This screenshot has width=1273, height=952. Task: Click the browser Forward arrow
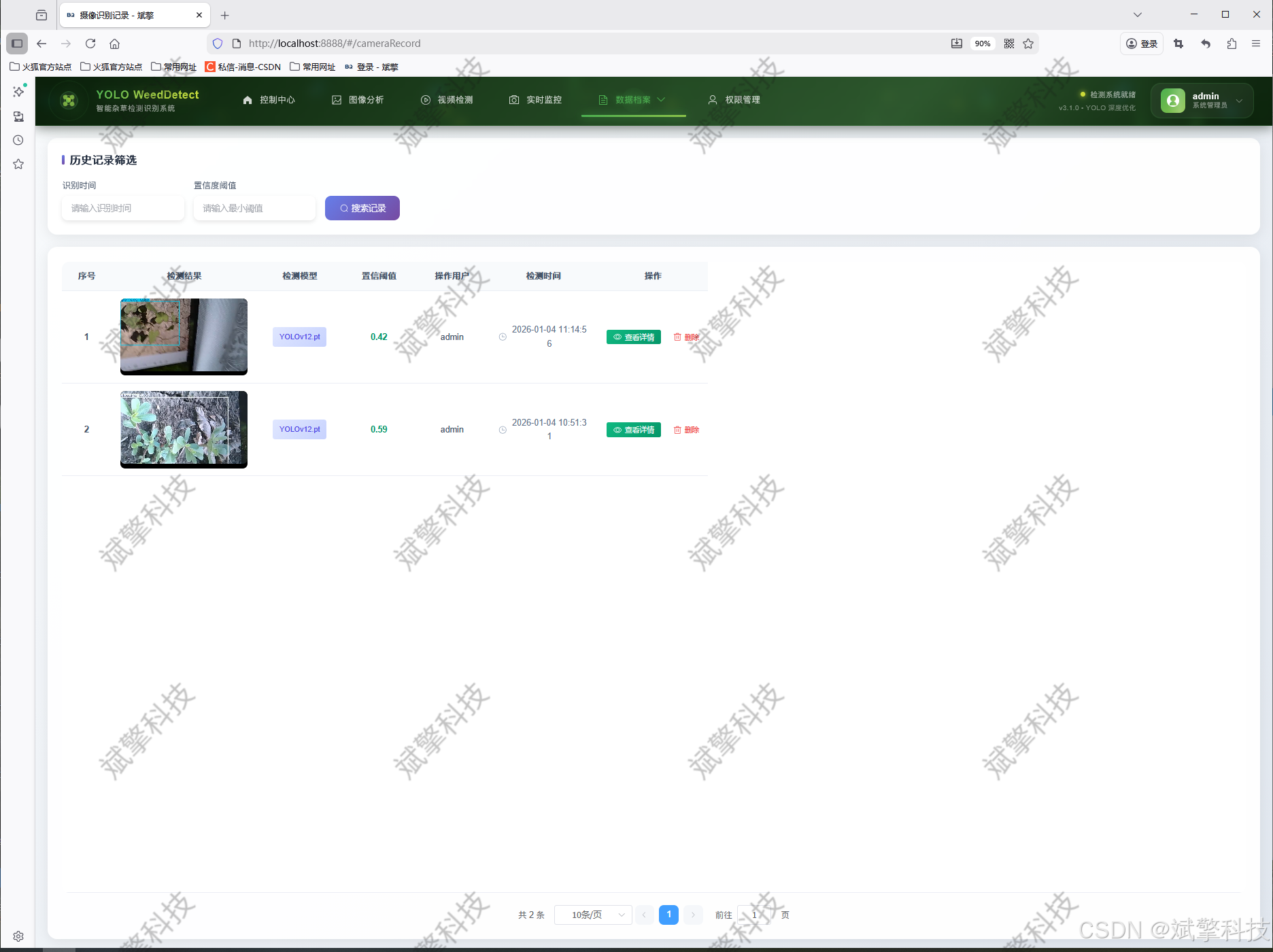pyautogui.click(x=66, y=44)
